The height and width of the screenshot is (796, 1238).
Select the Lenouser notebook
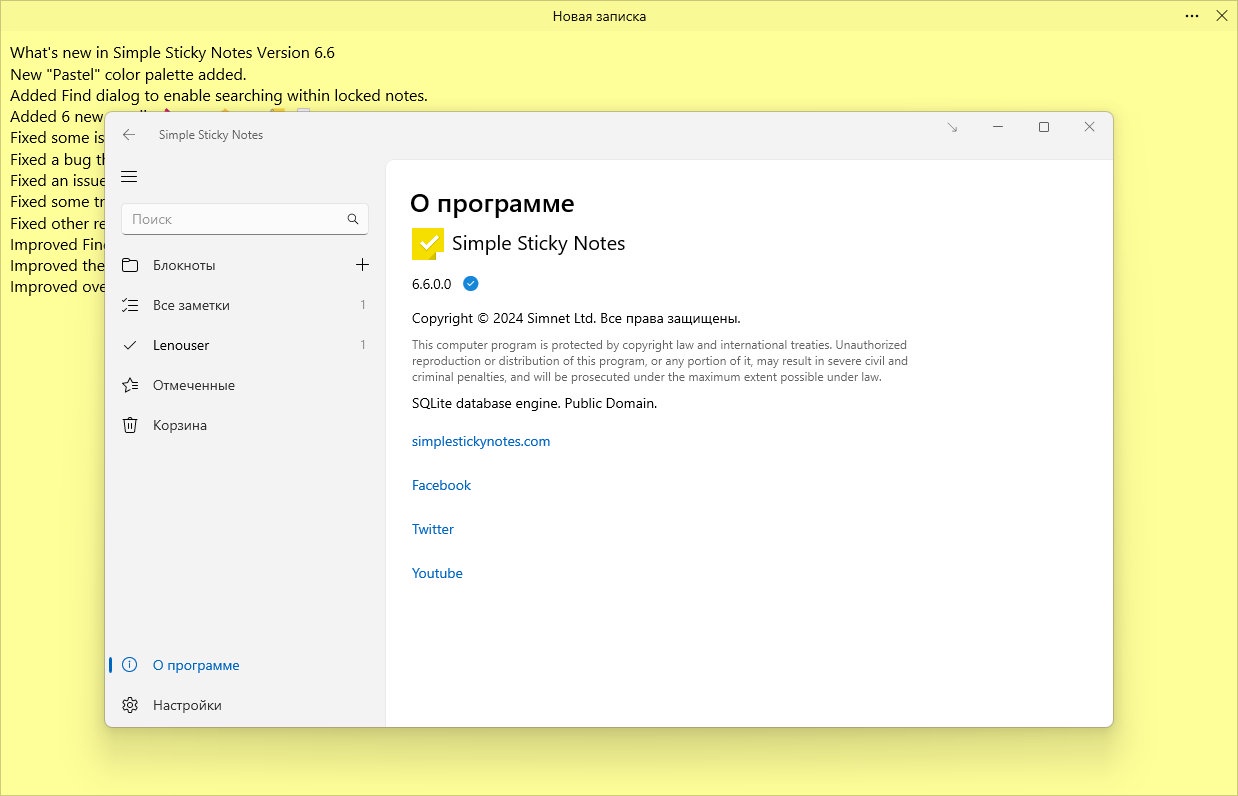[181, 345]
